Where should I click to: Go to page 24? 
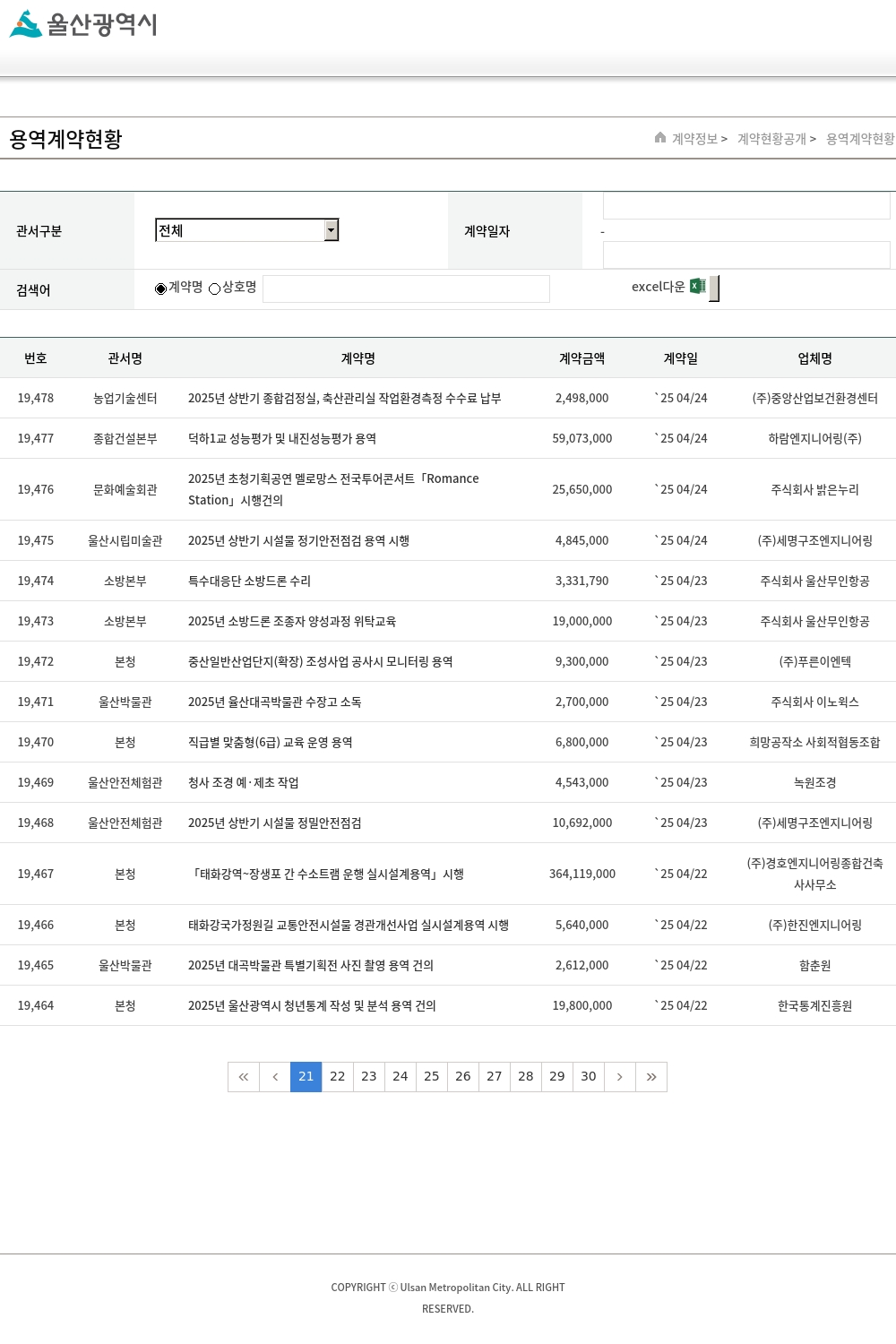click(x=401, y=1077)
